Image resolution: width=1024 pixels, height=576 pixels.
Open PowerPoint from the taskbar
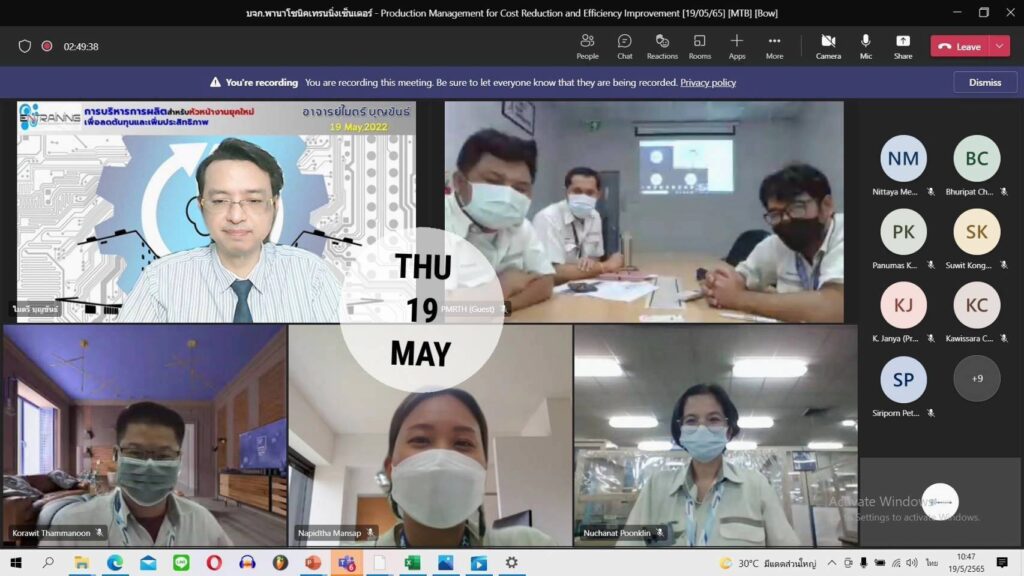point(313,562)
